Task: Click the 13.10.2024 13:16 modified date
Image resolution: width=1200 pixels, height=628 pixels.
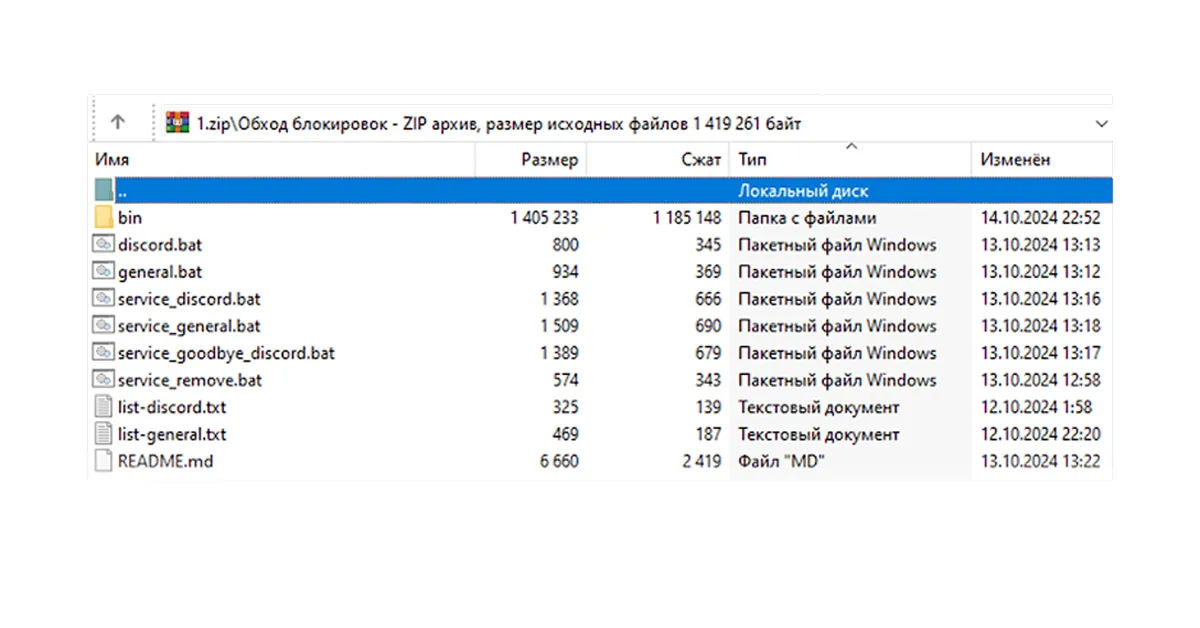Action: point(1040,298)
